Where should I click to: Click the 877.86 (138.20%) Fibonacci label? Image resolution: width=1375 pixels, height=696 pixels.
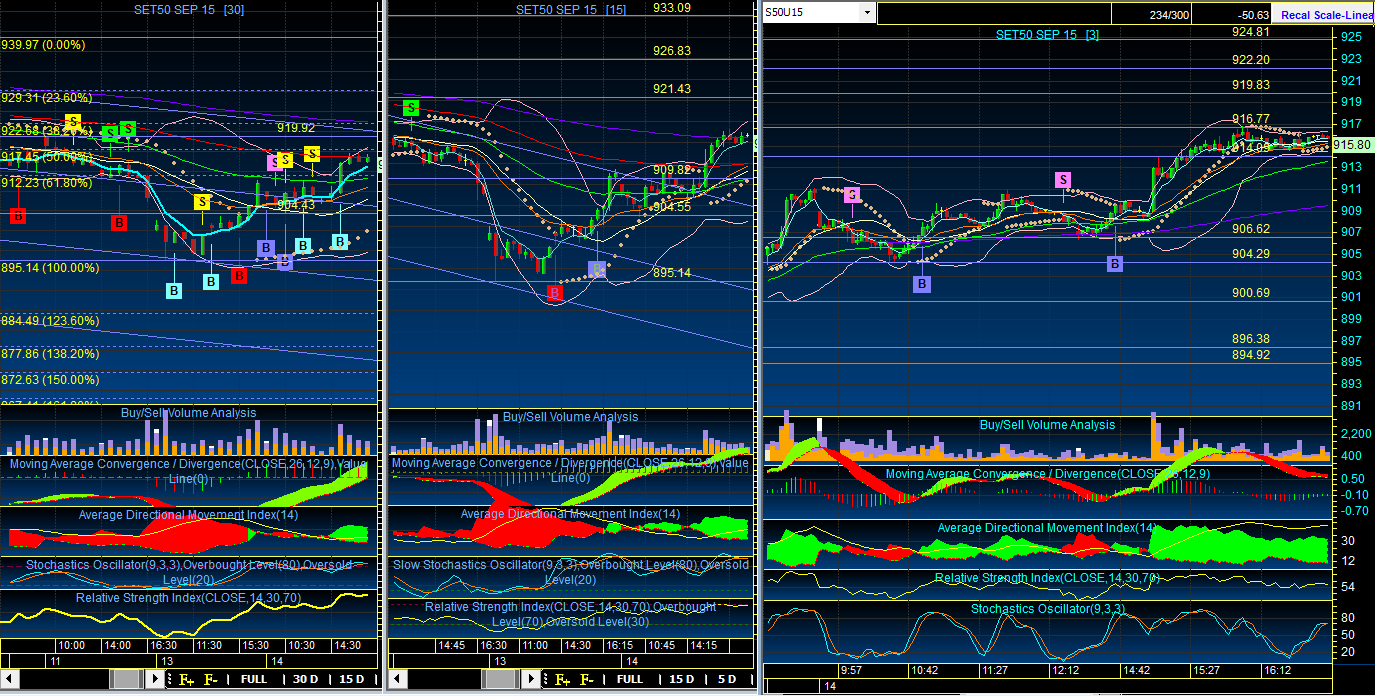click(50, 354)
